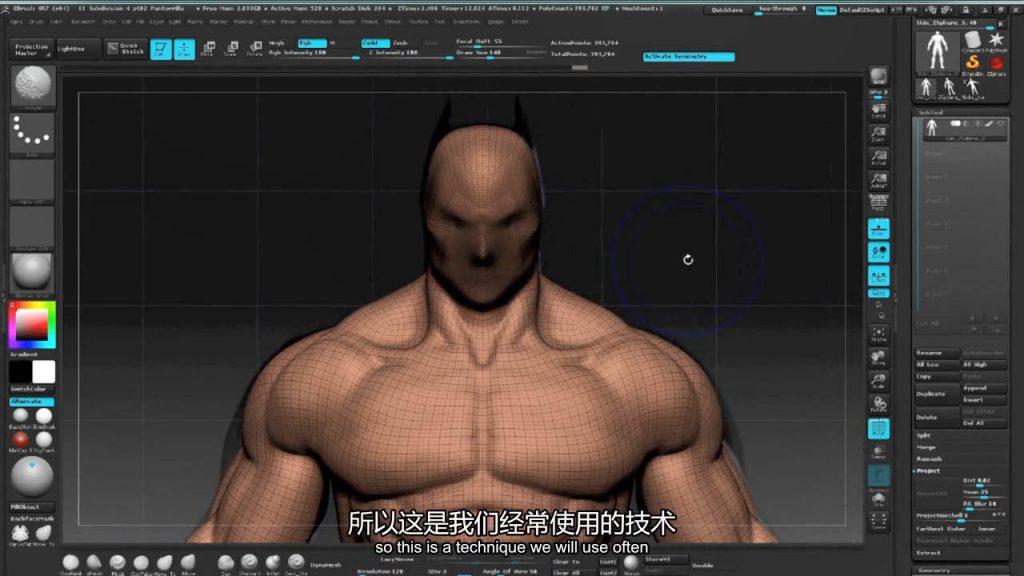Toggle the Persp perspective icon
This screenshot has width=1024, height=576.
879,202
